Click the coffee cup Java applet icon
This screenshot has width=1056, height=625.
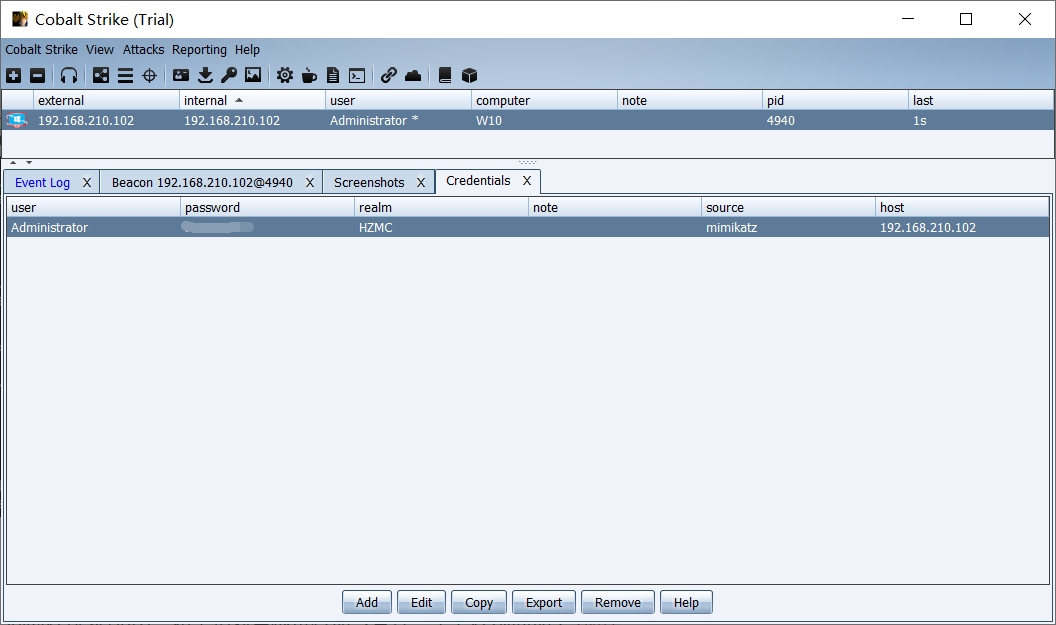(309, 75)
